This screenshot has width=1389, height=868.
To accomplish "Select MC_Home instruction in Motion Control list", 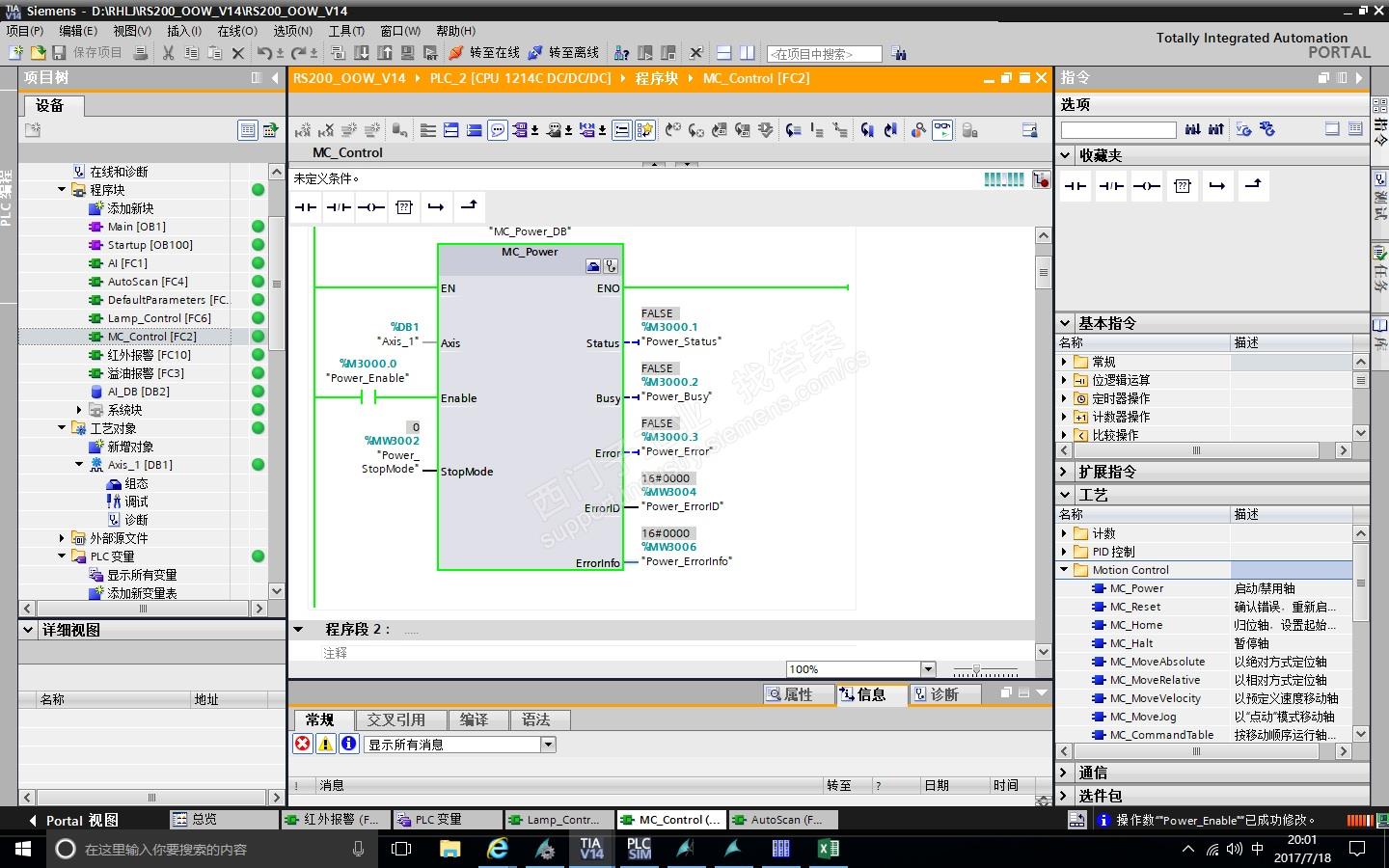I will tap(1135, 625).
